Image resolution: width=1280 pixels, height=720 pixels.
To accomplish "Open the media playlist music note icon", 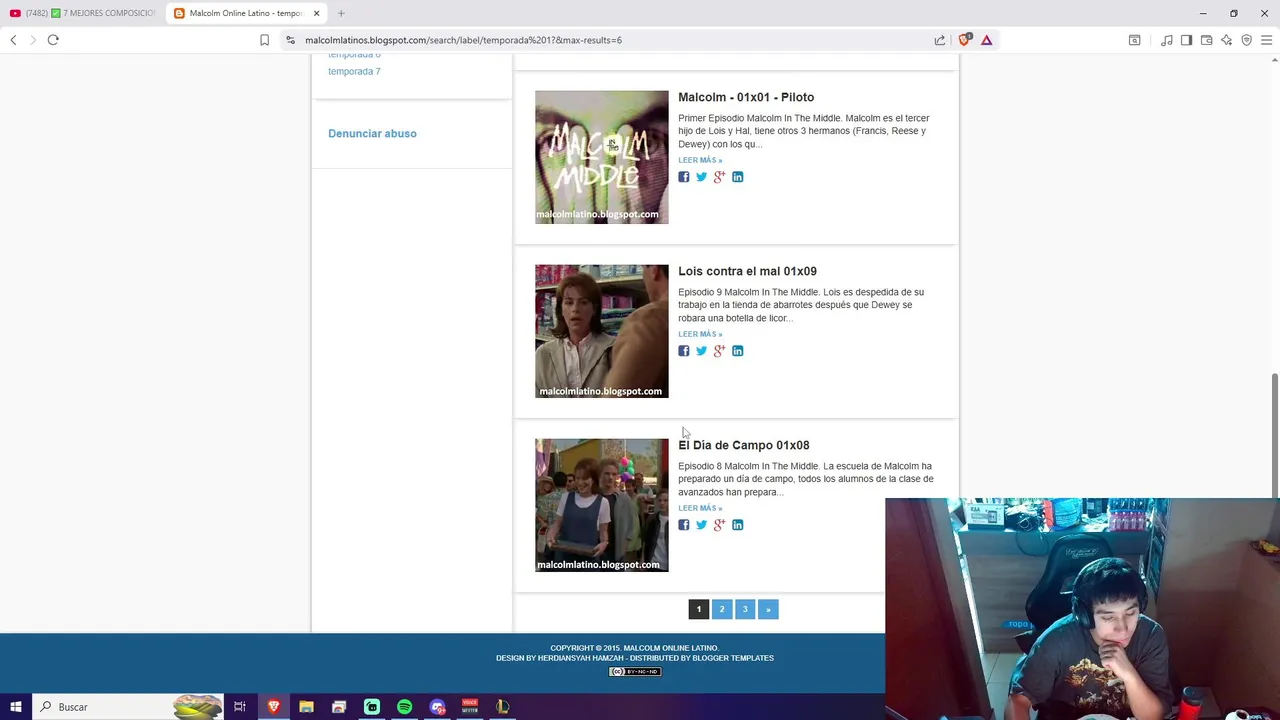I will click(1167, 40).
